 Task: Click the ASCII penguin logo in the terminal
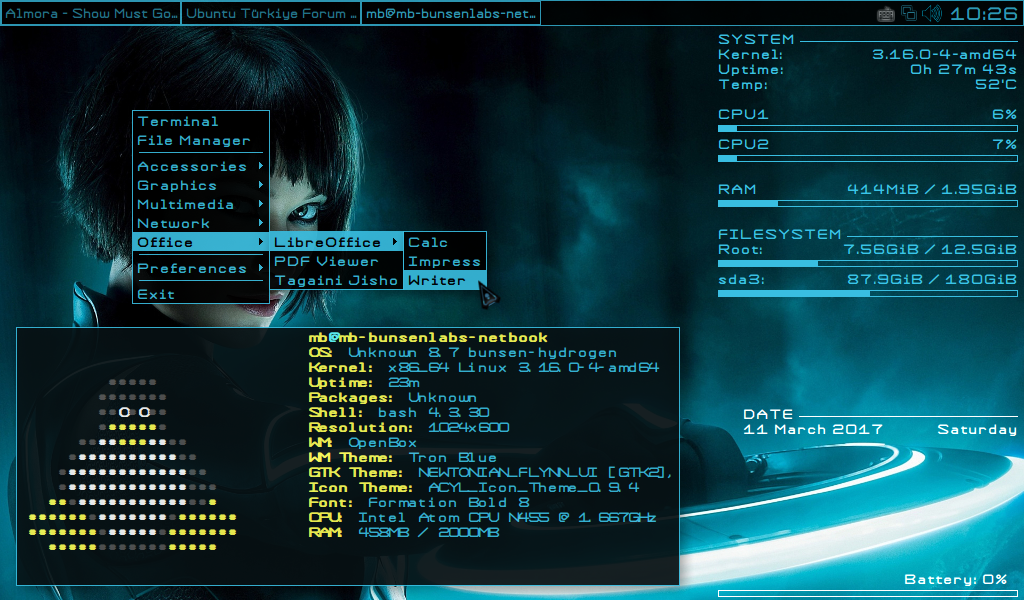tap(133, 465)
